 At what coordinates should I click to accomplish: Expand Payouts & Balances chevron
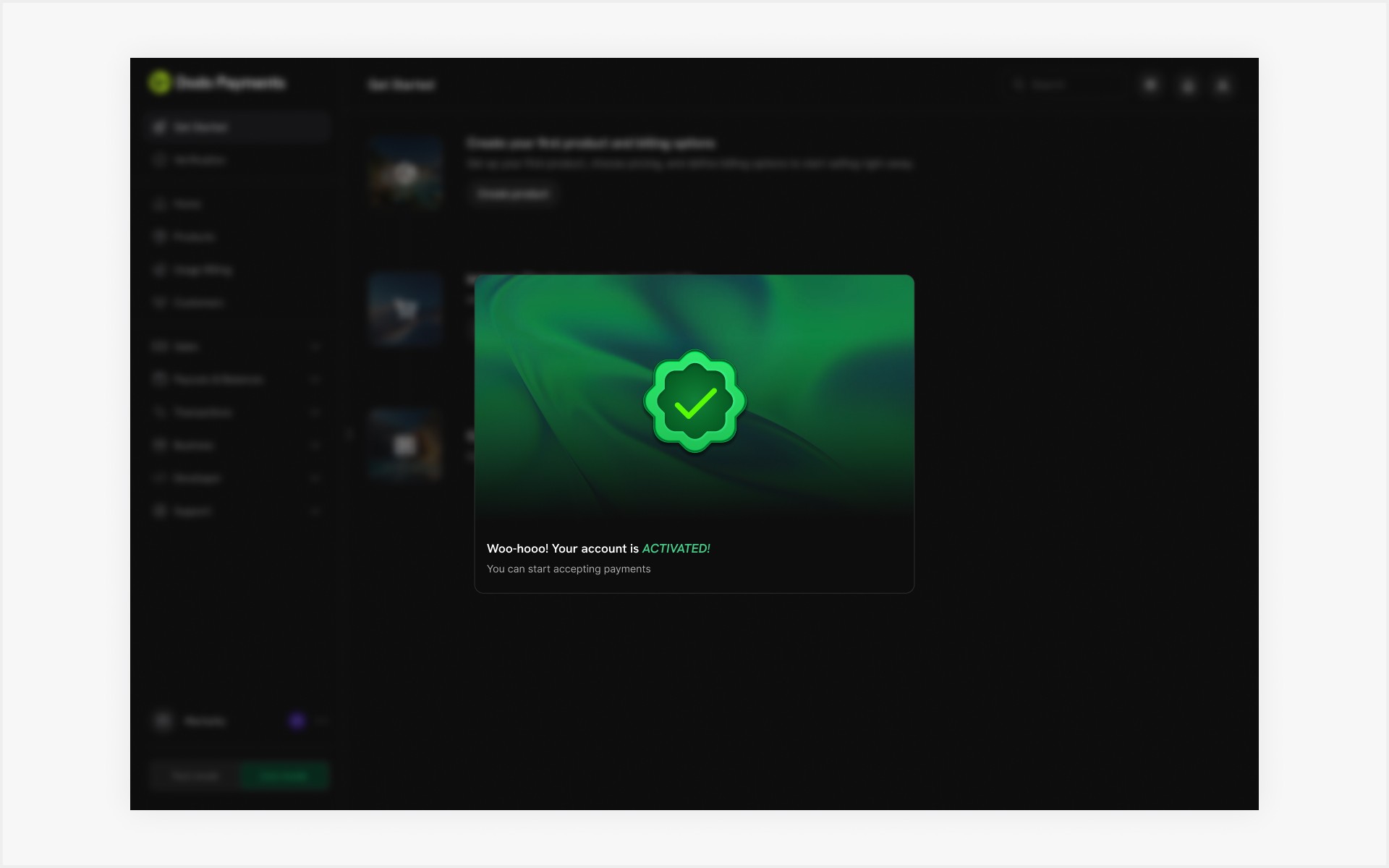[x=315, y=379]
